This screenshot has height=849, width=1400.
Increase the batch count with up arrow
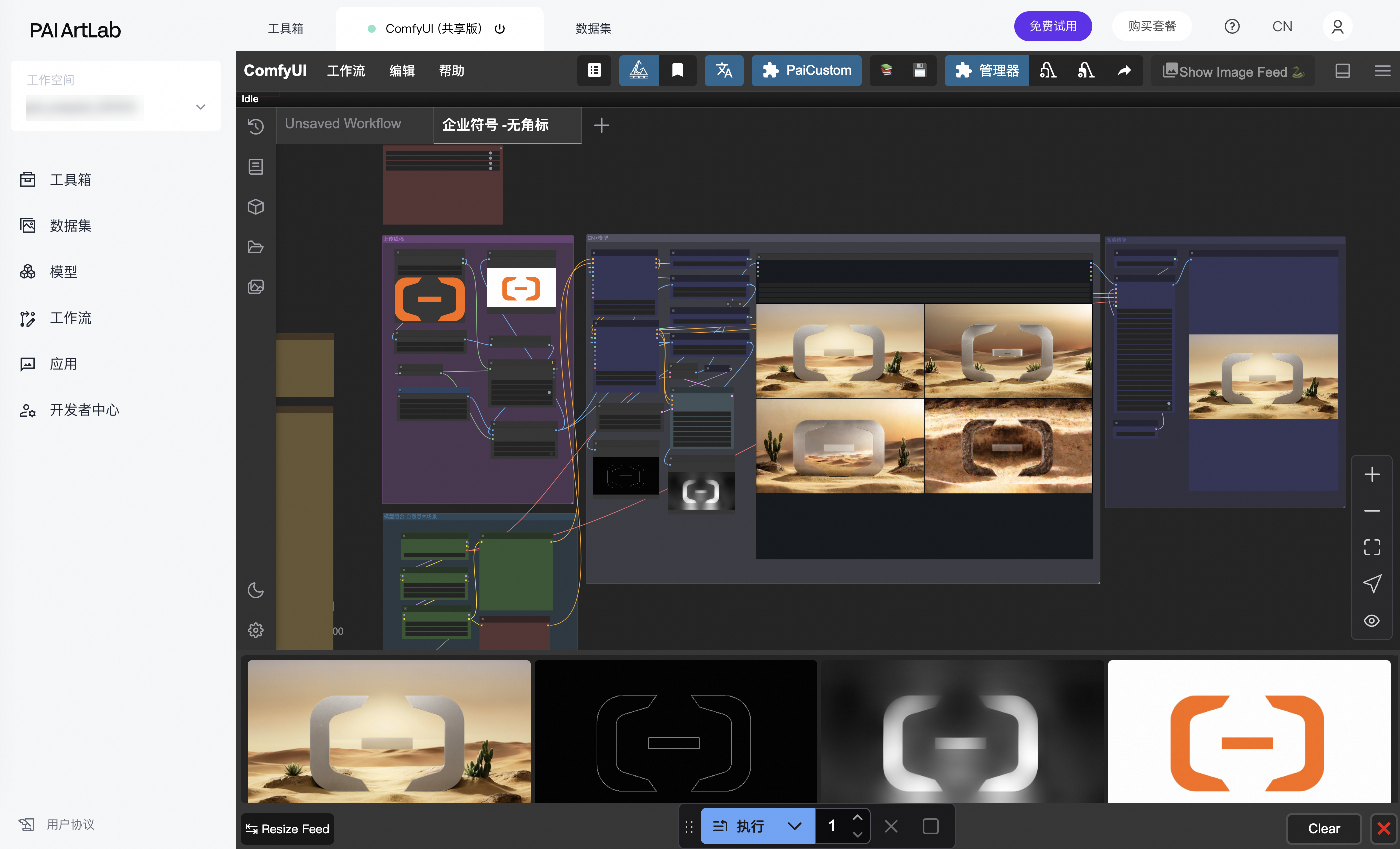[x=857, y=817]
